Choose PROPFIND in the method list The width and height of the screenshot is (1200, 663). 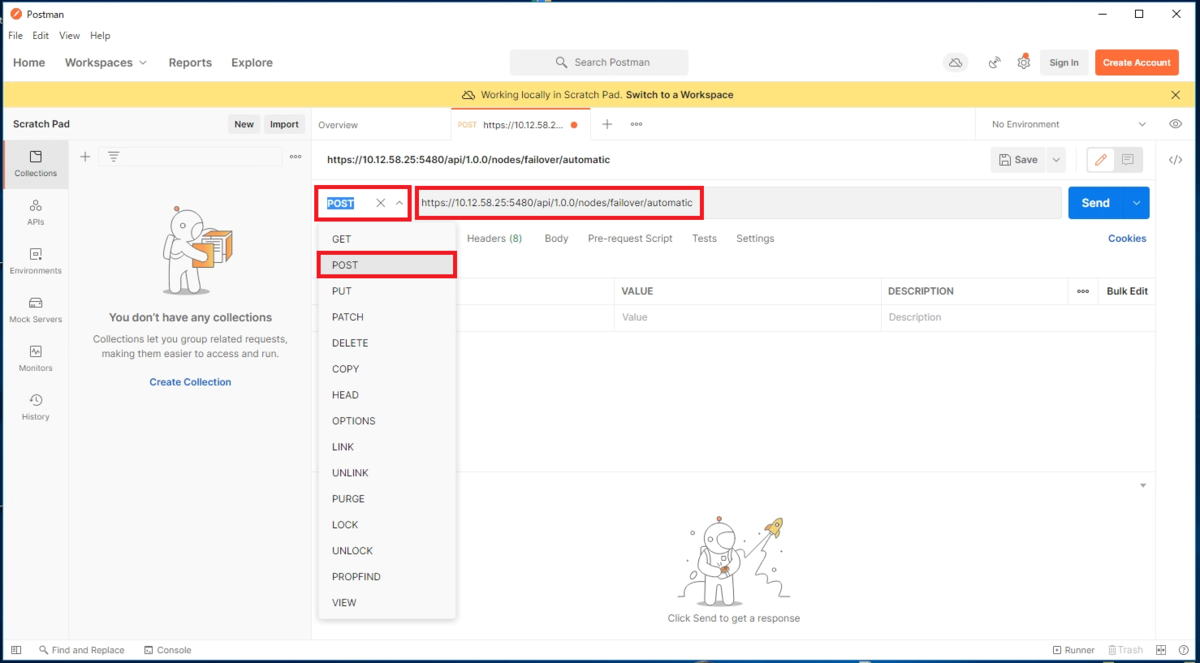[387, 577]
